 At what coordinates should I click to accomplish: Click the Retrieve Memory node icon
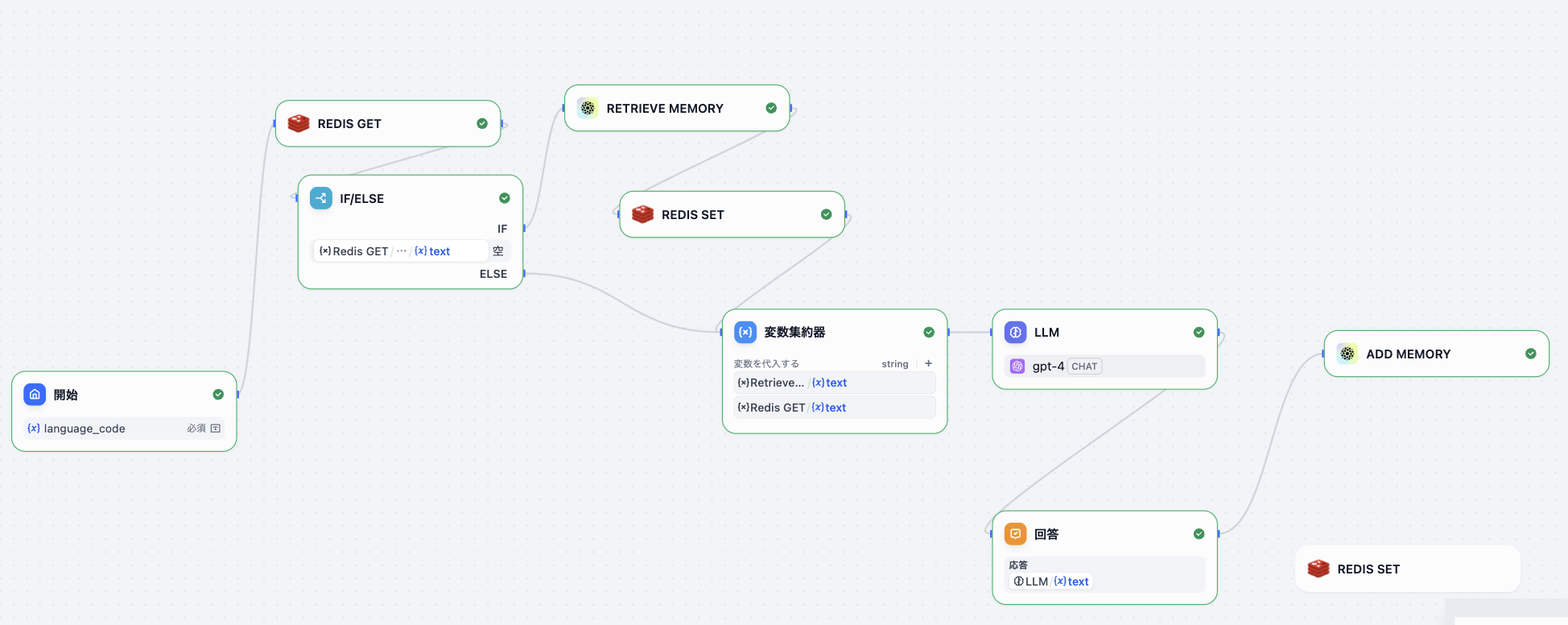(588, 108)
